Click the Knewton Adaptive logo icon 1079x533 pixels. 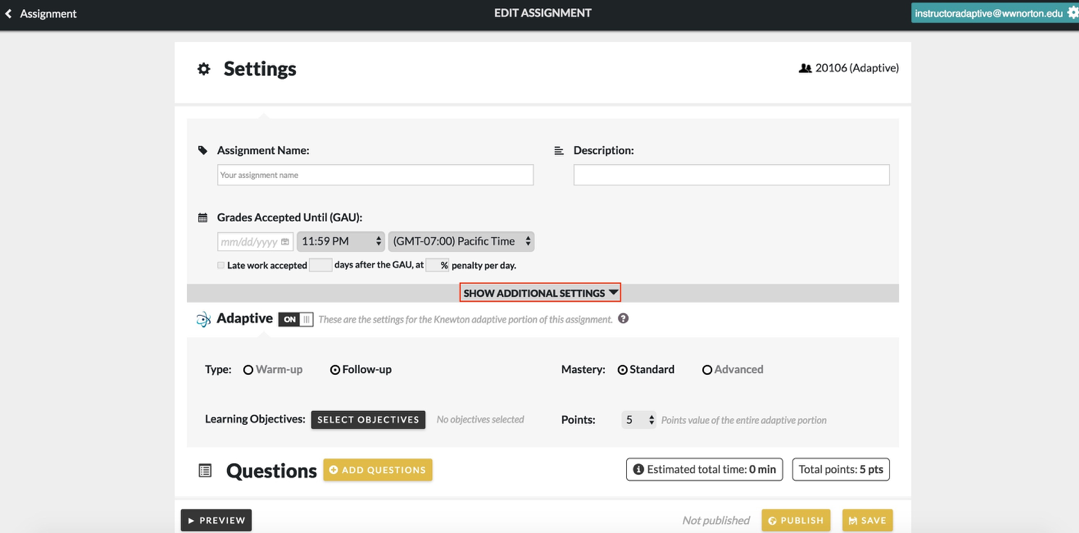click(x=203, y=319)
